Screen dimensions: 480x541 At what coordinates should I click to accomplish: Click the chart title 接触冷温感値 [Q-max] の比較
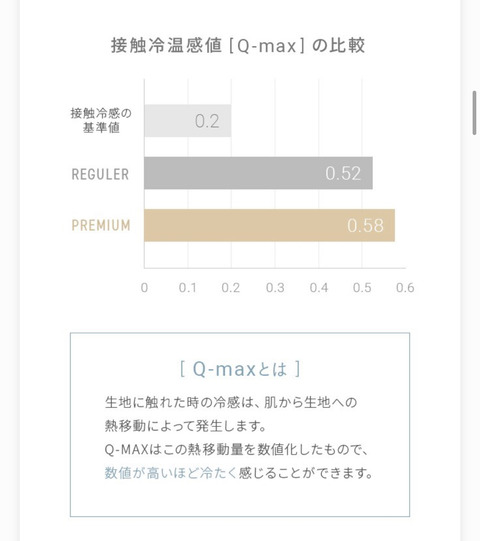coord(238,46)
